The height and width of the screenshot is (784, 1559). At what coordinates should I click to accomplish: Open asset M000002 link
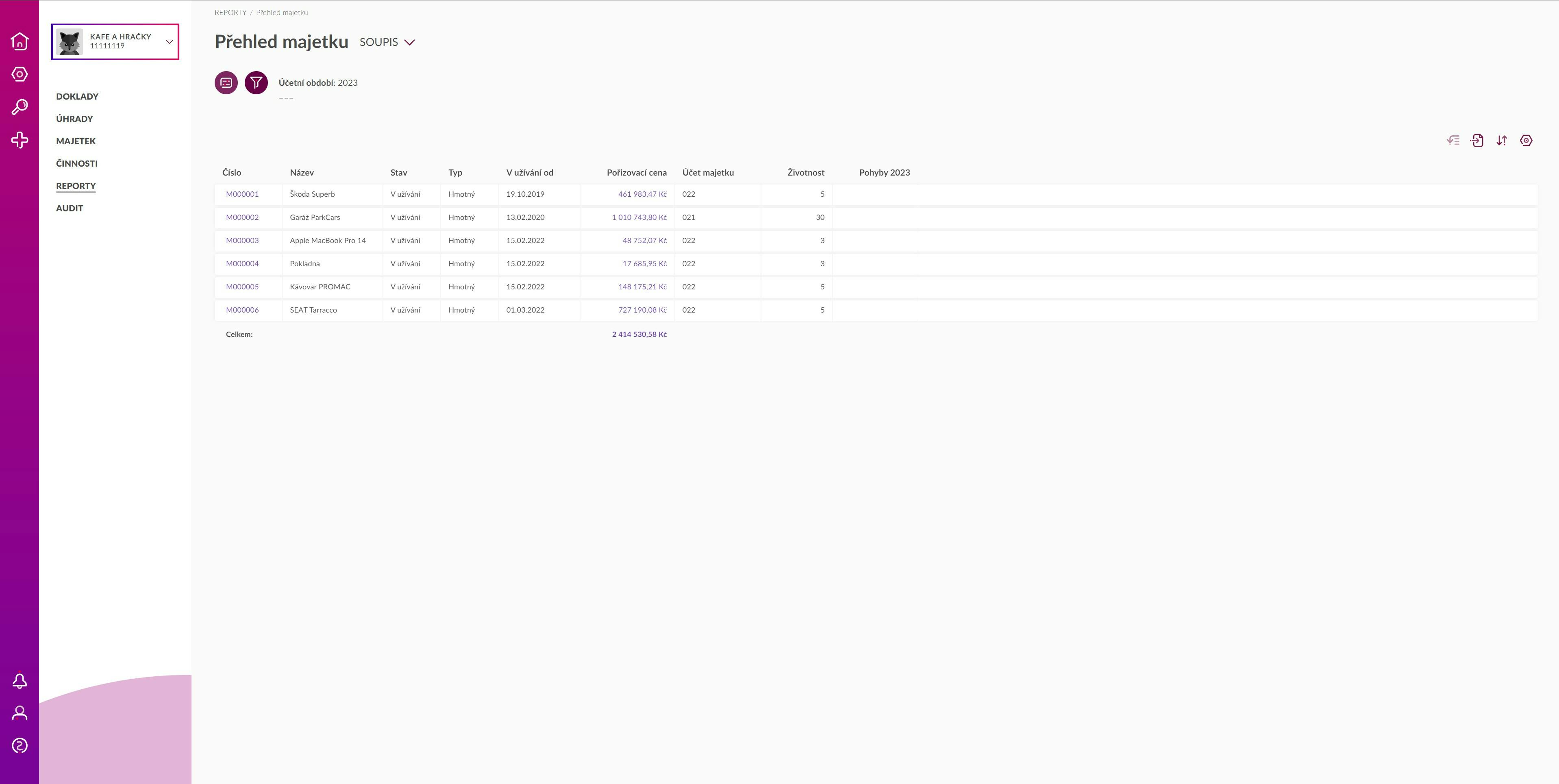[x=242, y=217]
